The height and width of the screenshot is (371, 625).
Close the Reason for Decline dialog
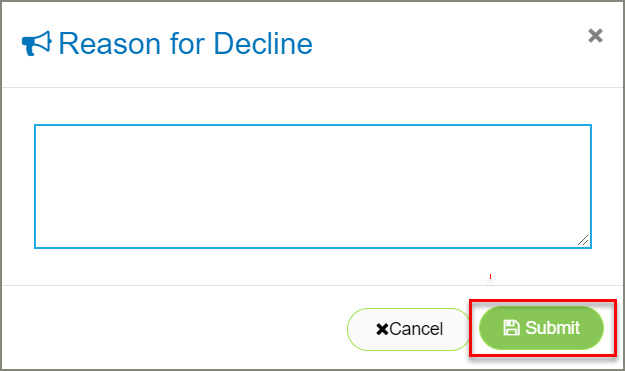click(595, 35)
